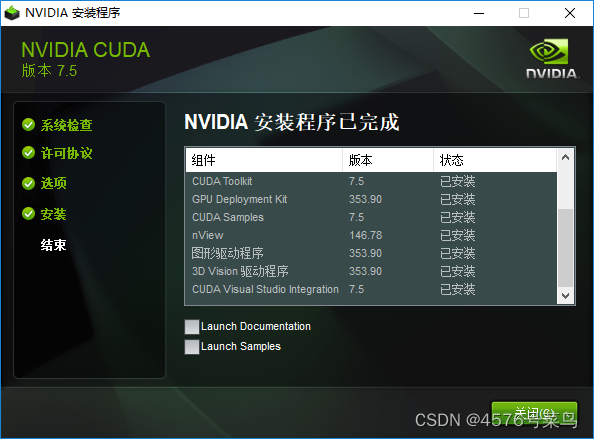Select the 系统检查 step
Screen dimensions: 594x439
(x=66, y=125)
